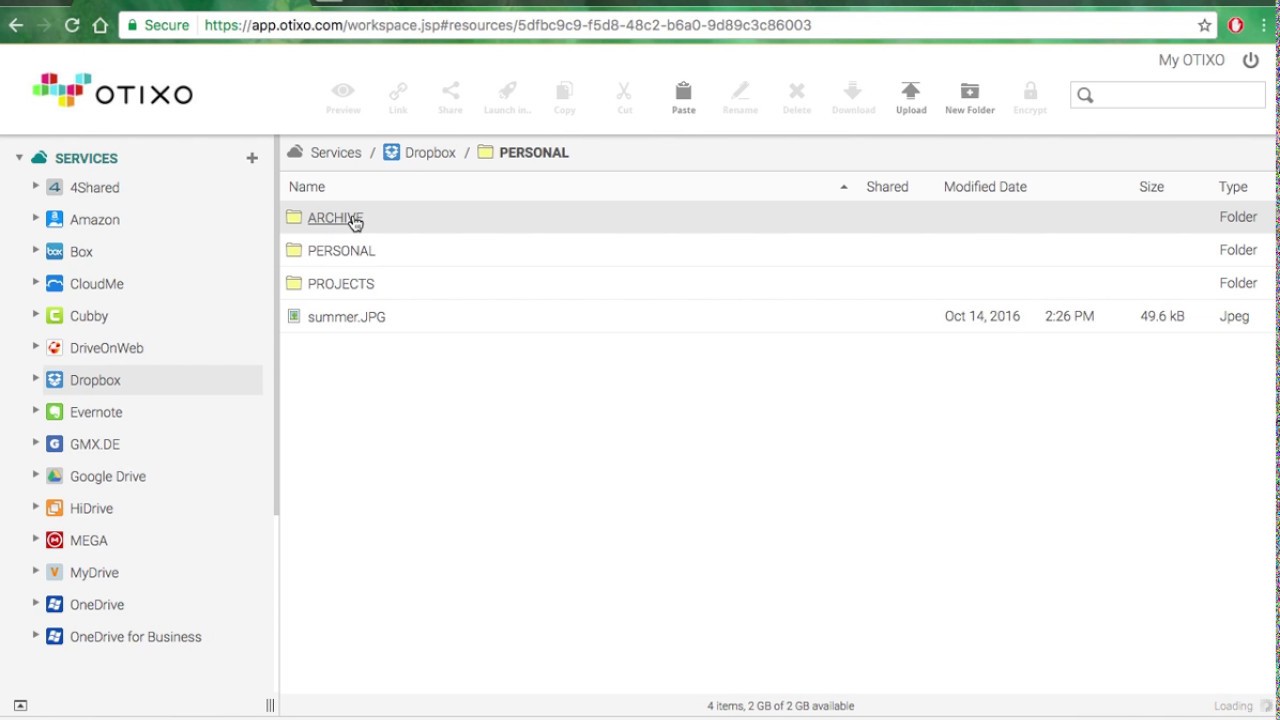The image size is (1280, 720).
Task: Go to Services in the breadcrumb
Action: click(335, 153)
